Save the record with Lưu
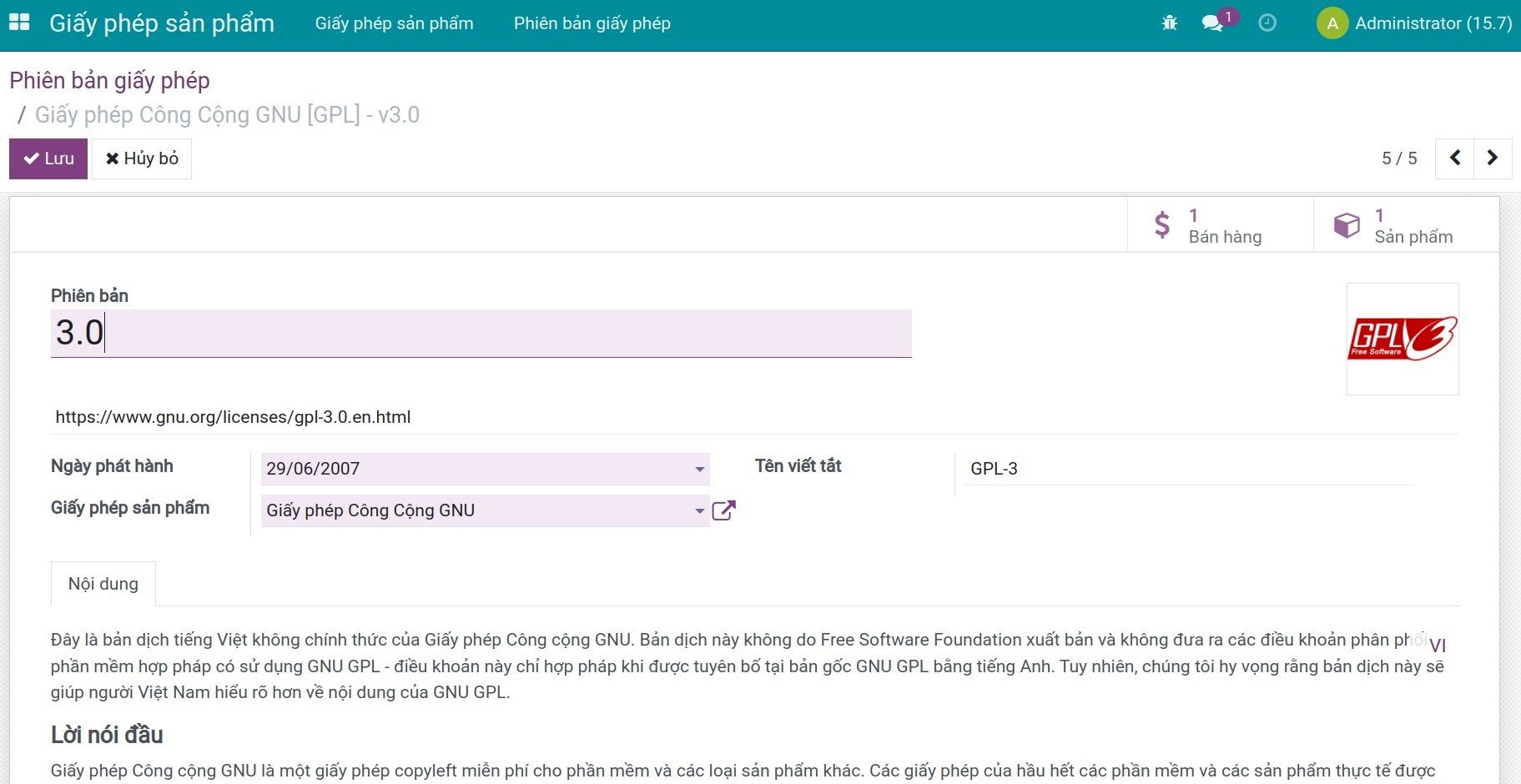Screen dimensions: 1521x784 [48, 158]
